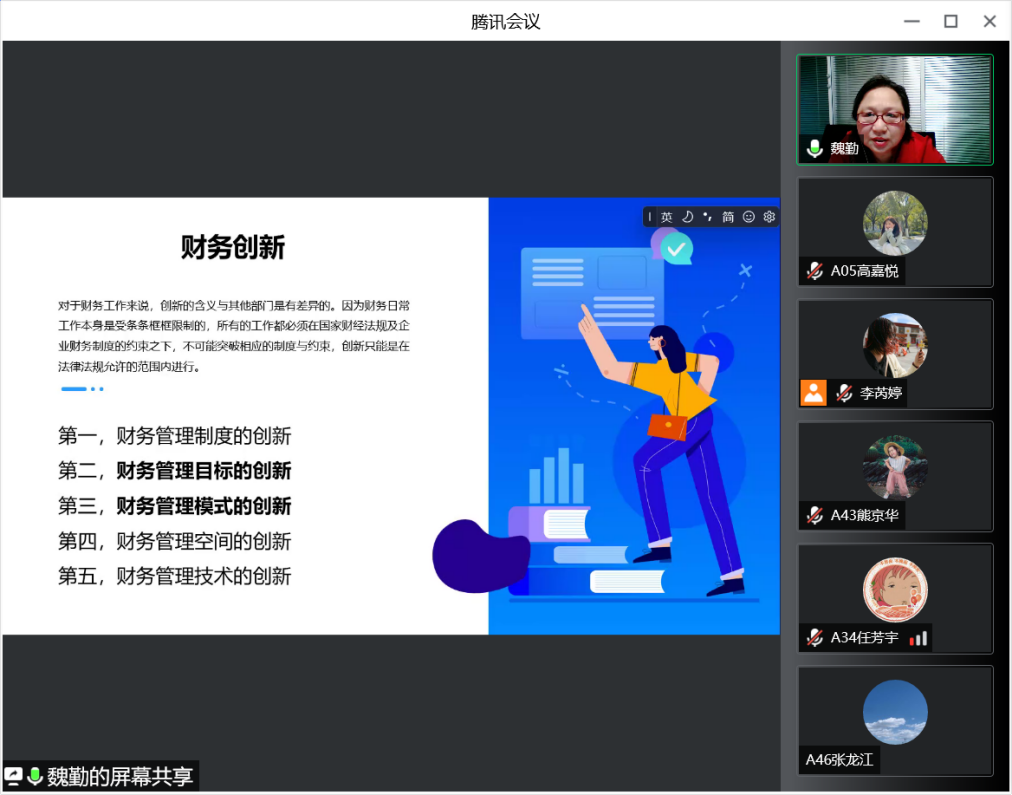The width and height of the screenshot is (1012, 795).
Task: Click the 魏勤的屏幕共享 label
Action: coord(120,776)
